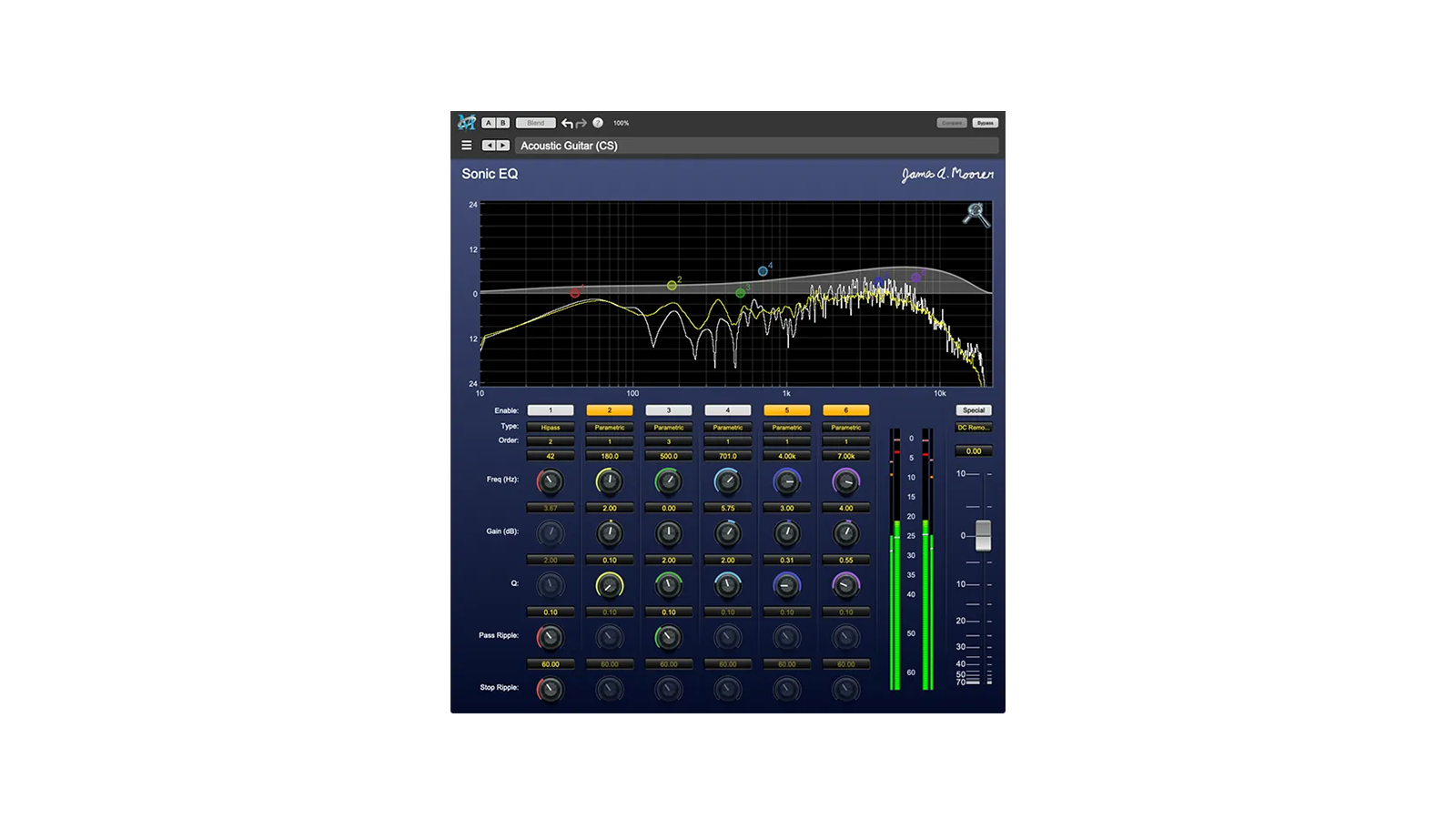Screen dimensions: 1456x819
Task: Select band 1 red node in the graph
Action: coord(575,293)
